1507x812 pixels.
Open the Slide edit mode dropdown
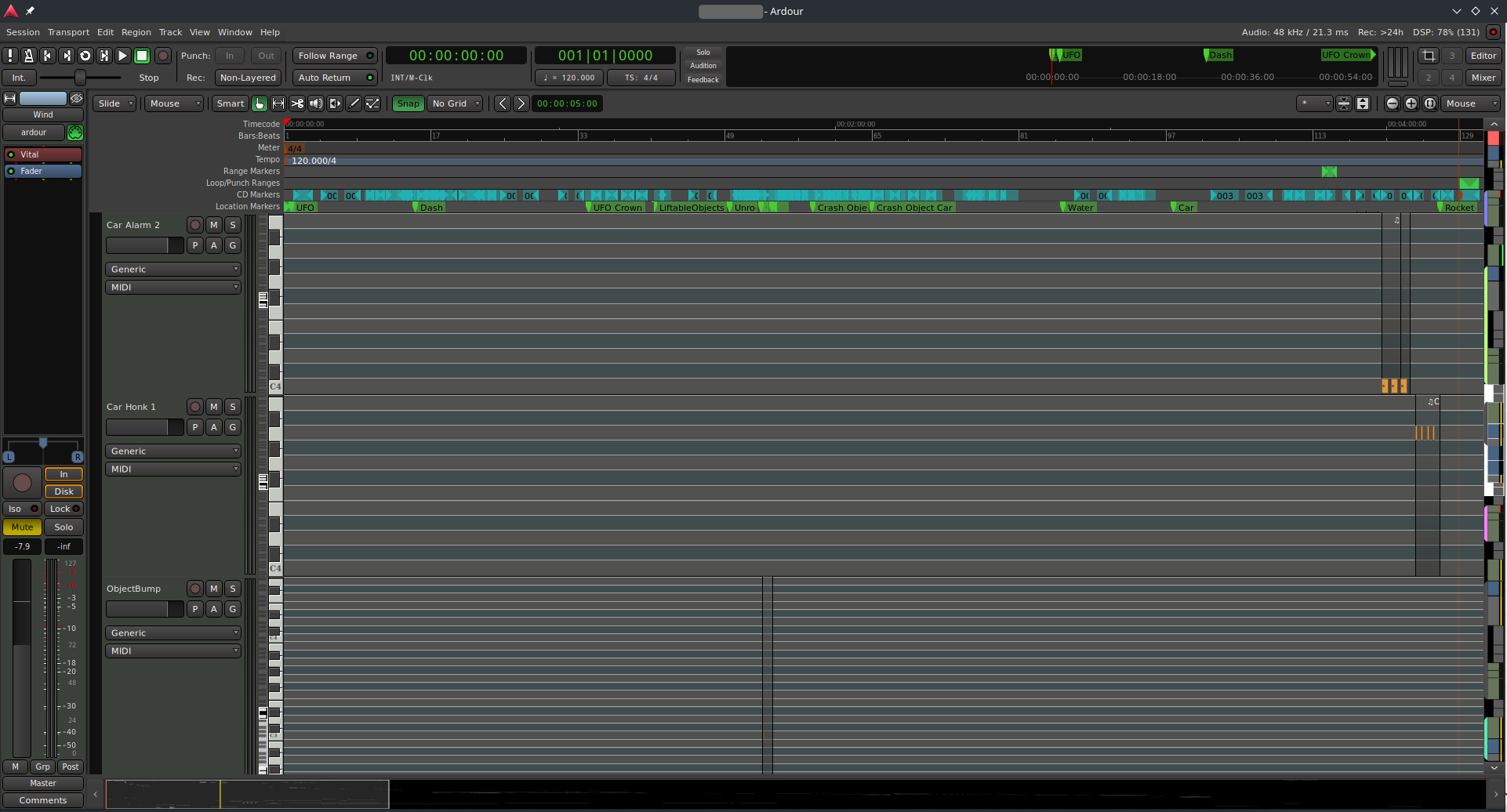click(115, 103)
